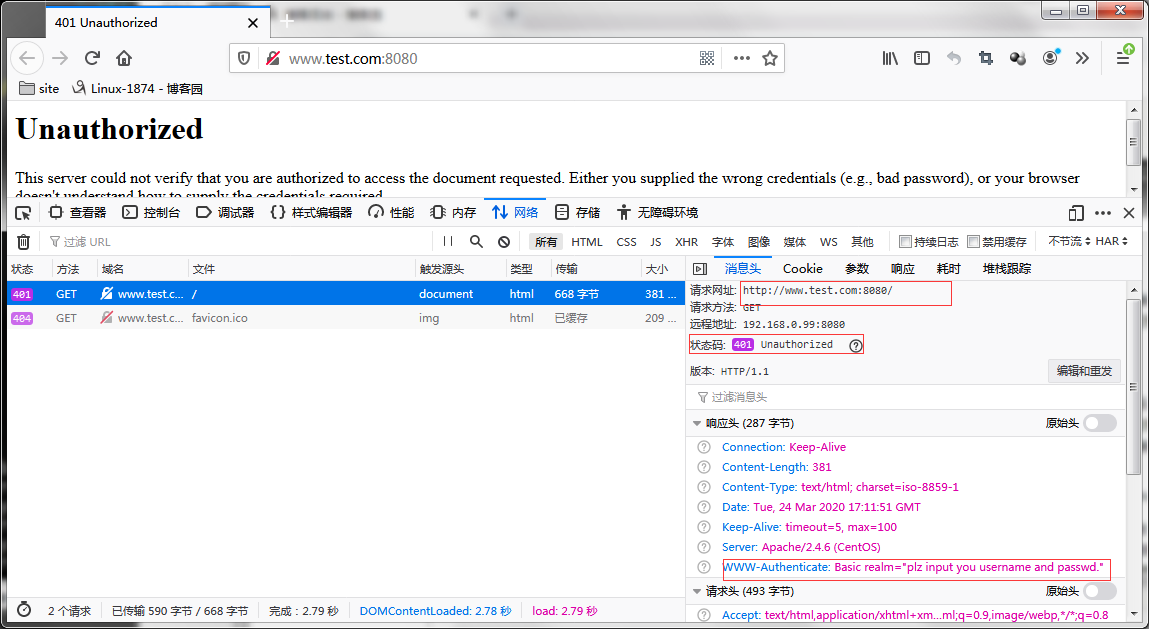This screenshot has height=629, width=1149.
Task: Show 所有 request types
Action: coord(546,242)
